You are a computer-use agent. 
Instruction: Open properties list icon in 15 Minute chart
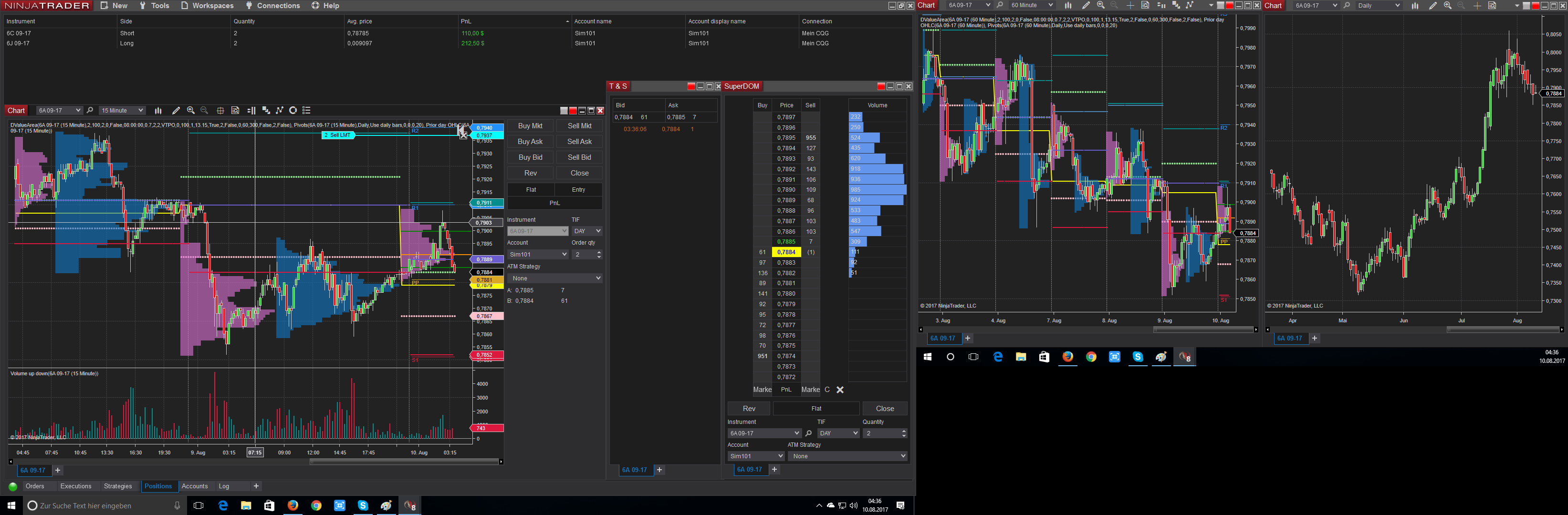(x=307, y=111)
